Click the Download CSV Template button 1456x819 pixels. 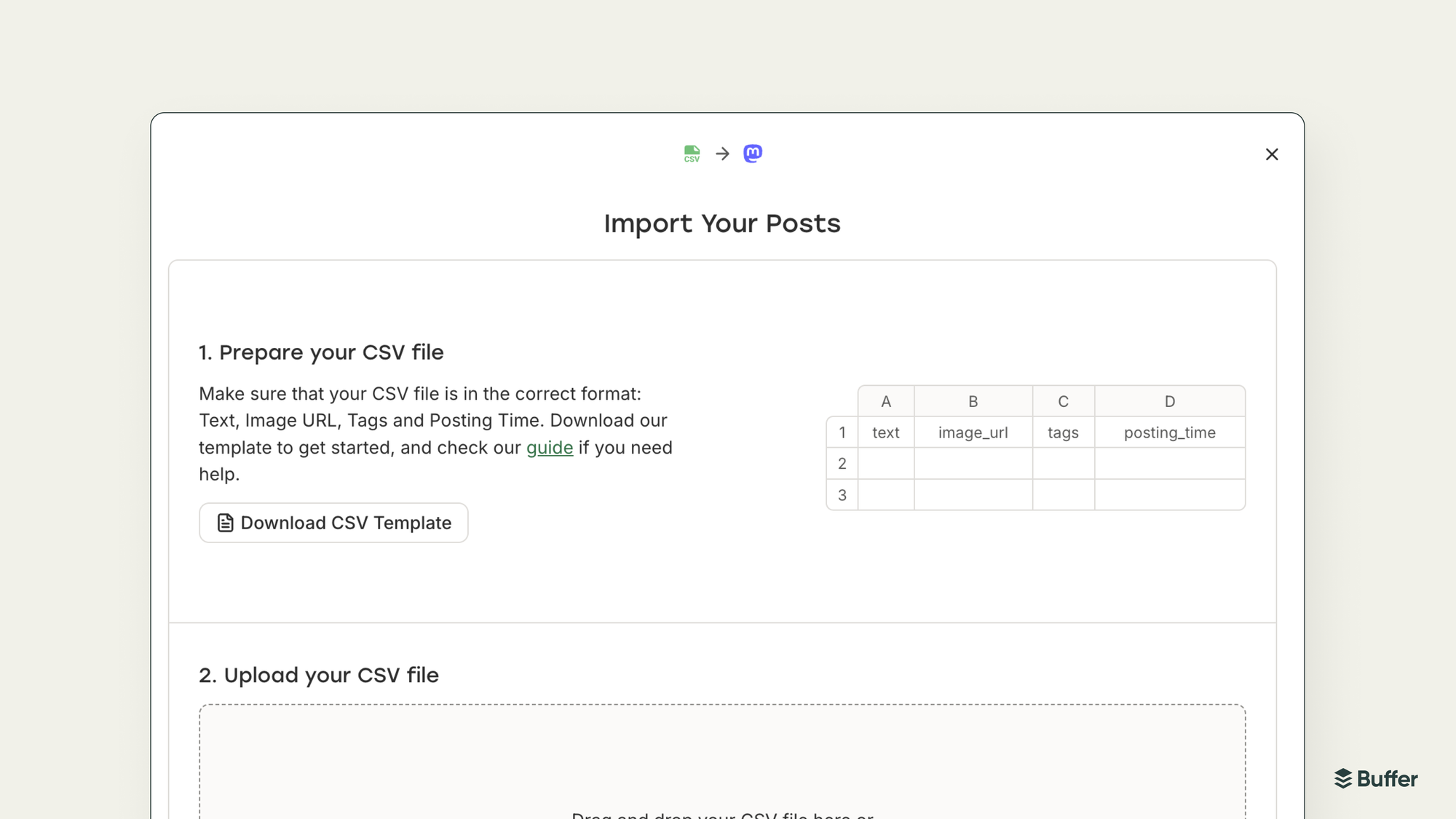333,522
